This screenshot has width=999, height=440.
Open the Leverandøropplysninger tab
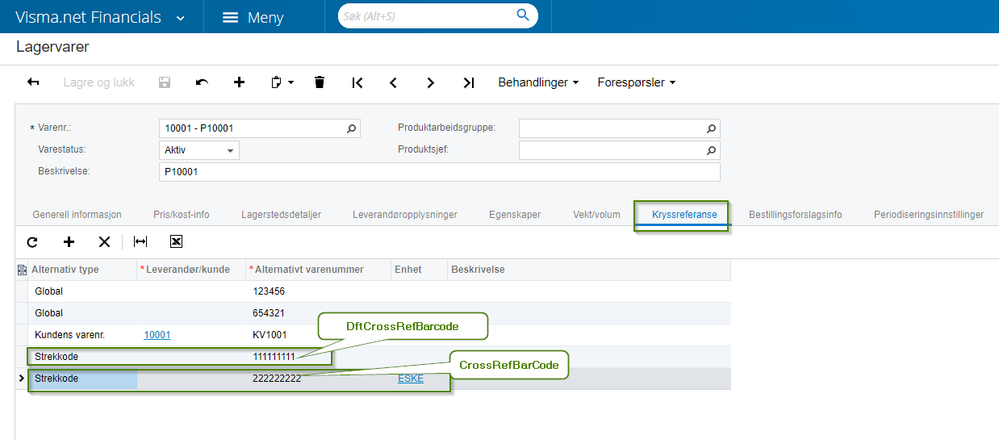tap(404, 214)
